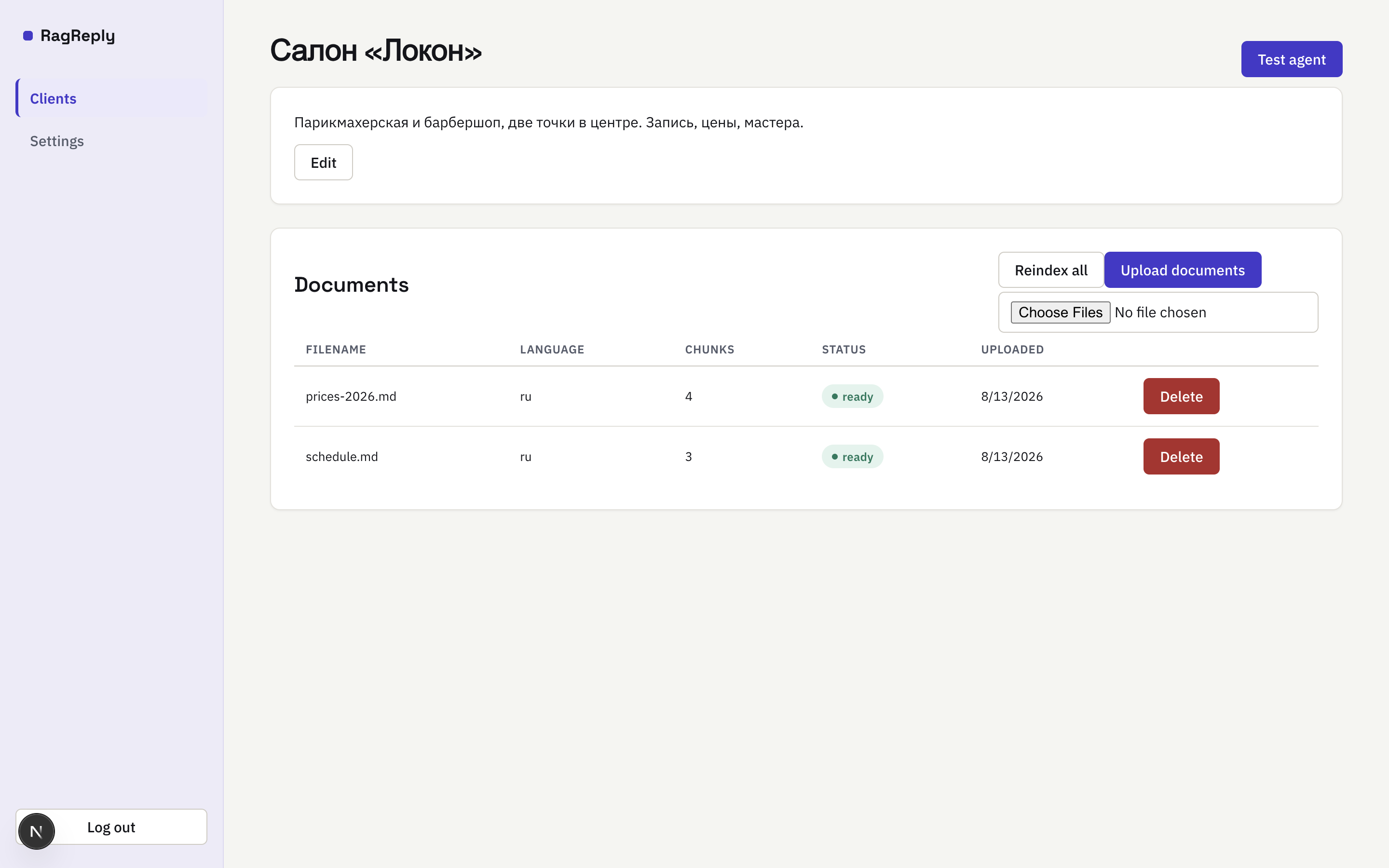Viewport: 1389px width, 868px height.
Task: Open the Choose Files picker
Action: click(x=1060, y=312)
